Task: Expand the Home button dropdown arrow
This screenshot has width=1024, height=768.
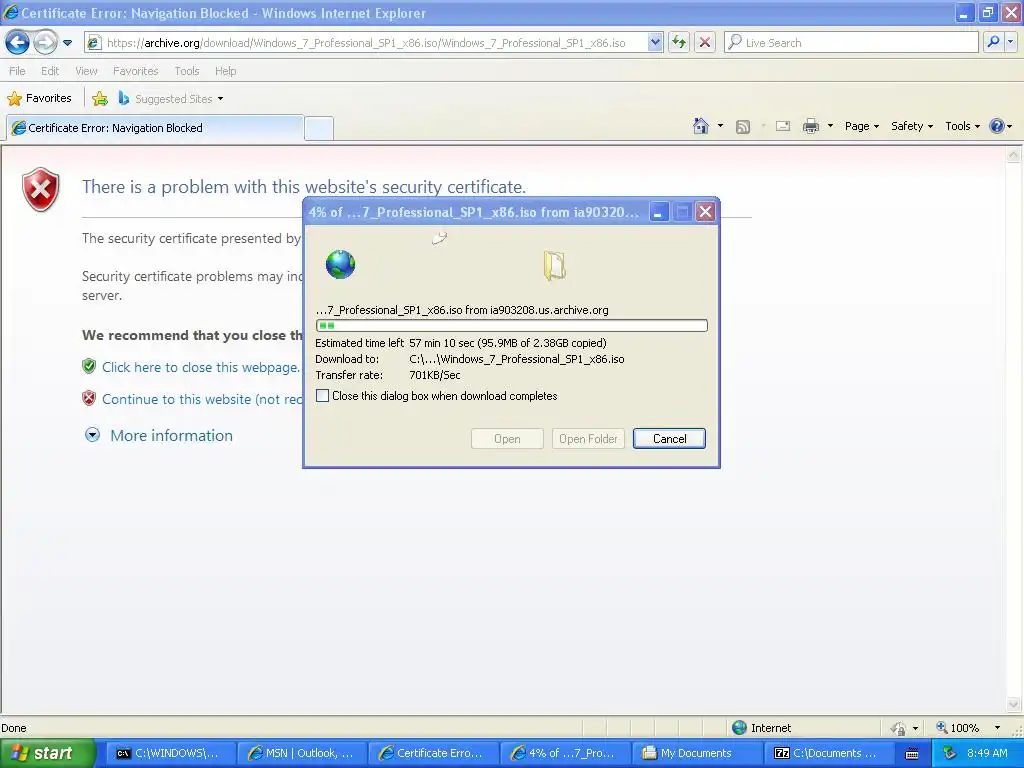Action: click(x=720, y=126)
